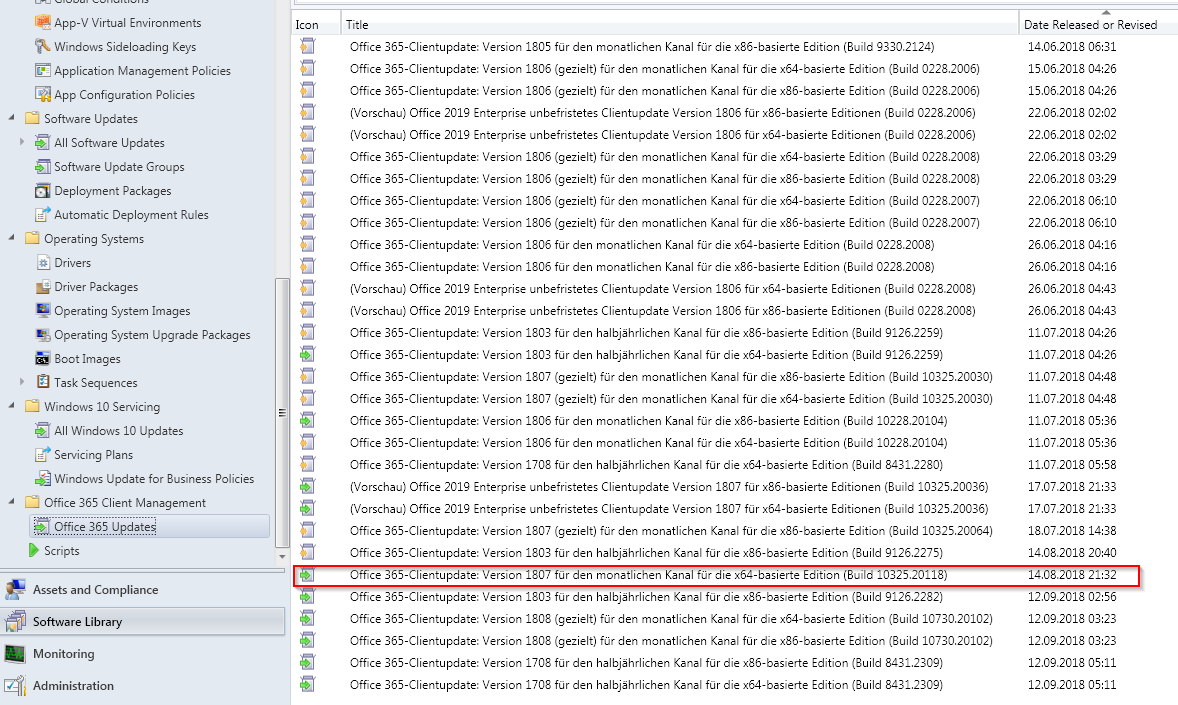Click the Monitoring workspace icon
Image resolution: width=1178 pixels, height=705 pixels.
[15, 654]
